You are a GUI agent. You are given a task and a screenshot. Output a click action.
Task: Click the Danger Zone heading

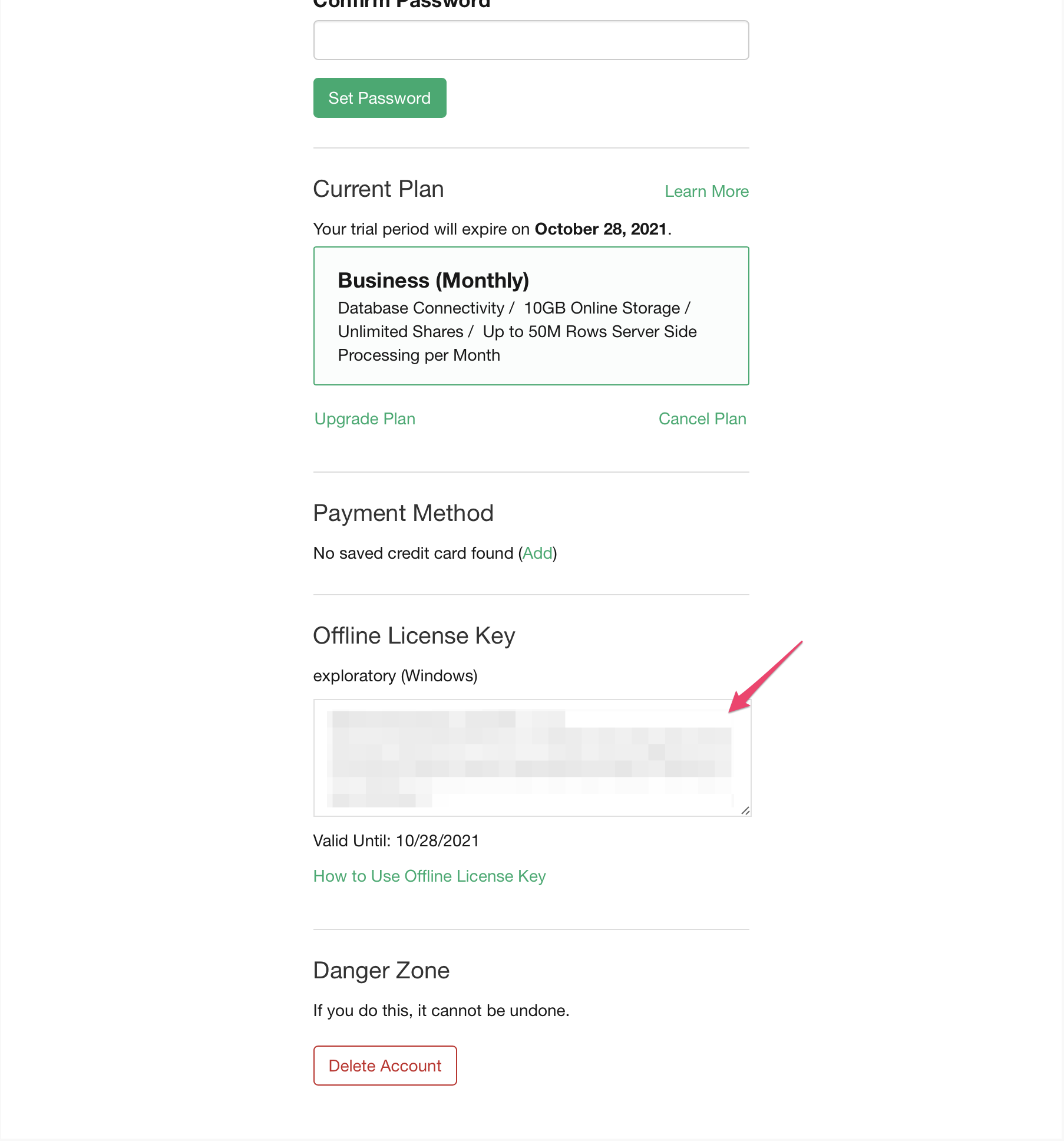(381, 971)
